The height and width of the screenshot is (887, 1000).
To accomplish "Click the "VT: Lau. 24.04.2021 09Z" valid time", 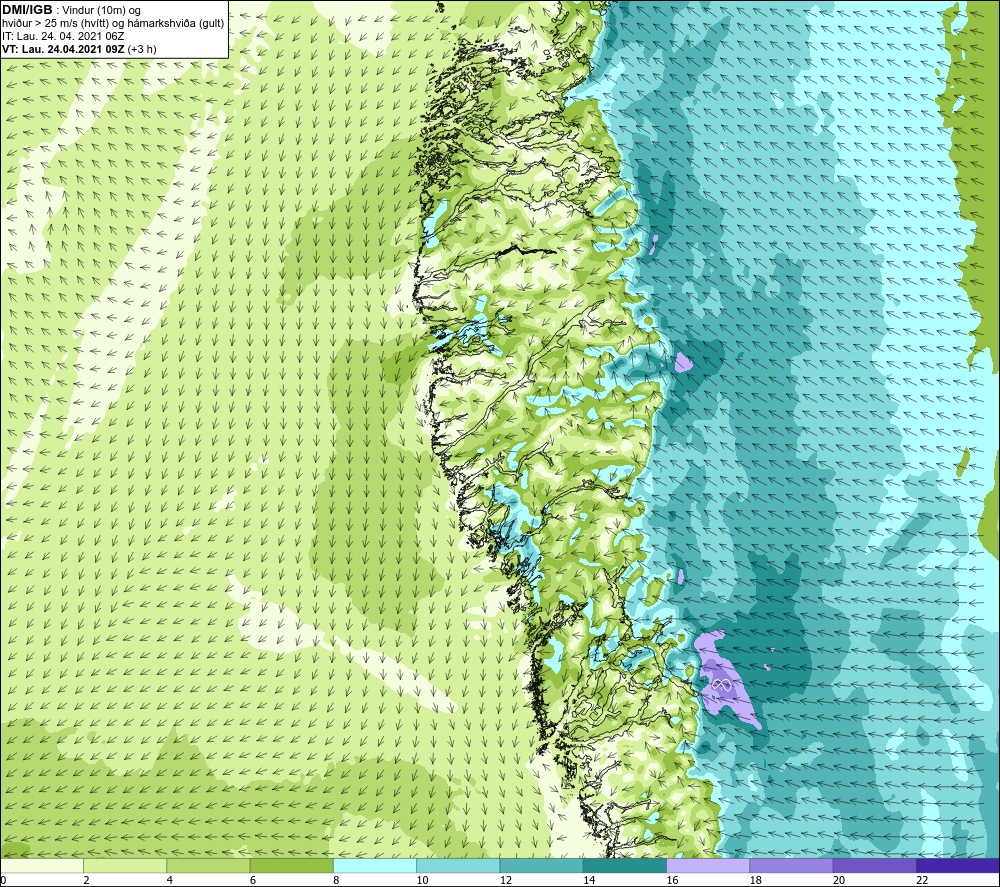I will point(63,49).
